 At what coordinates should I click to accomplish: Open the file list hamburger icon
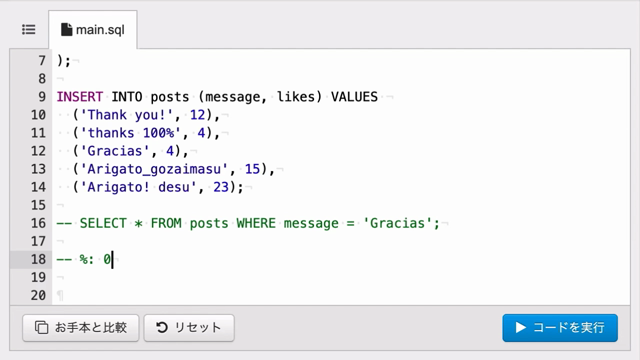click(29, 29)
